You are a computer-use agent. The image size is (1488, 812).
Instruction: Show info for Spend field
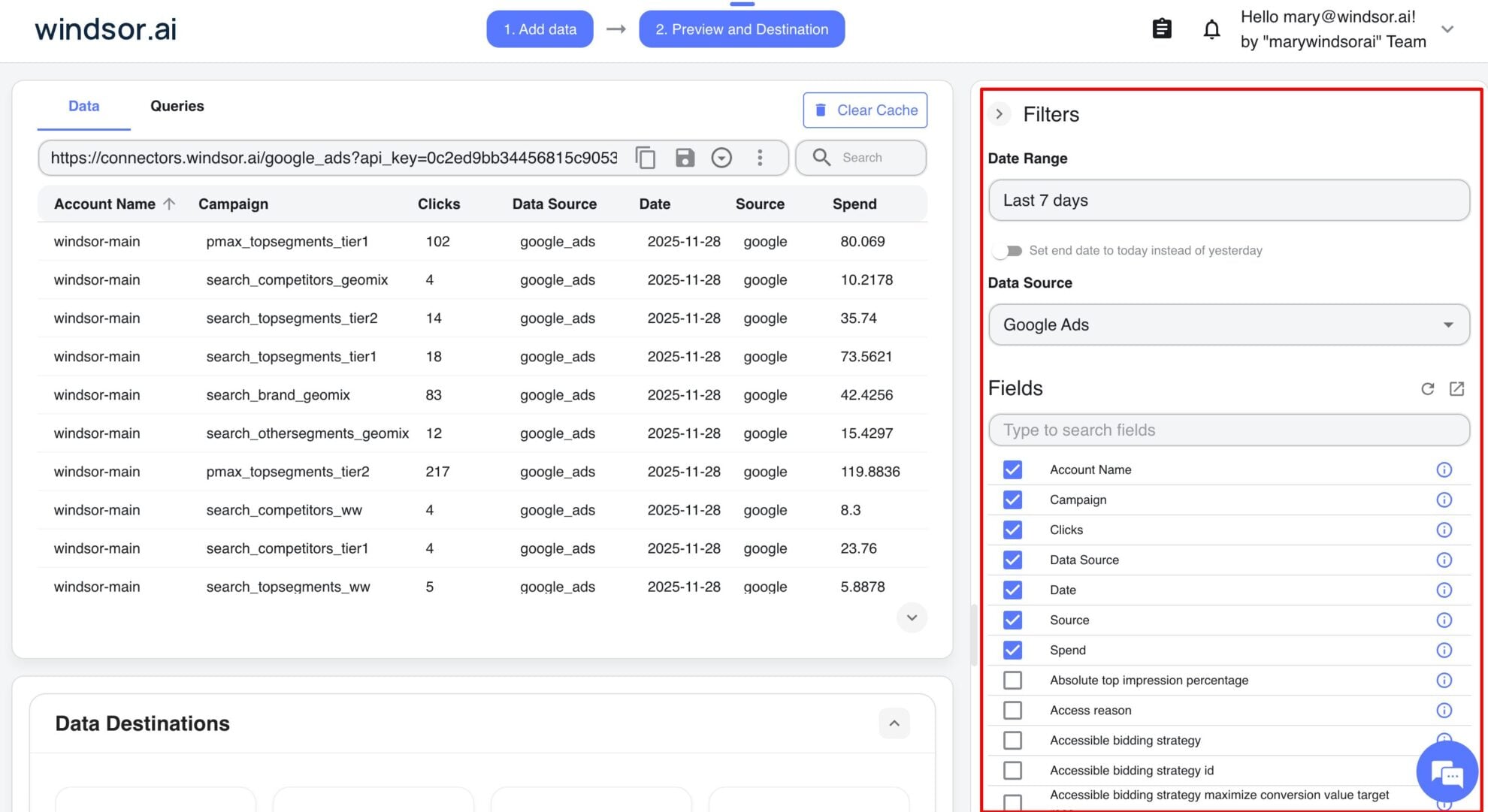click(x=1444, y=650)
